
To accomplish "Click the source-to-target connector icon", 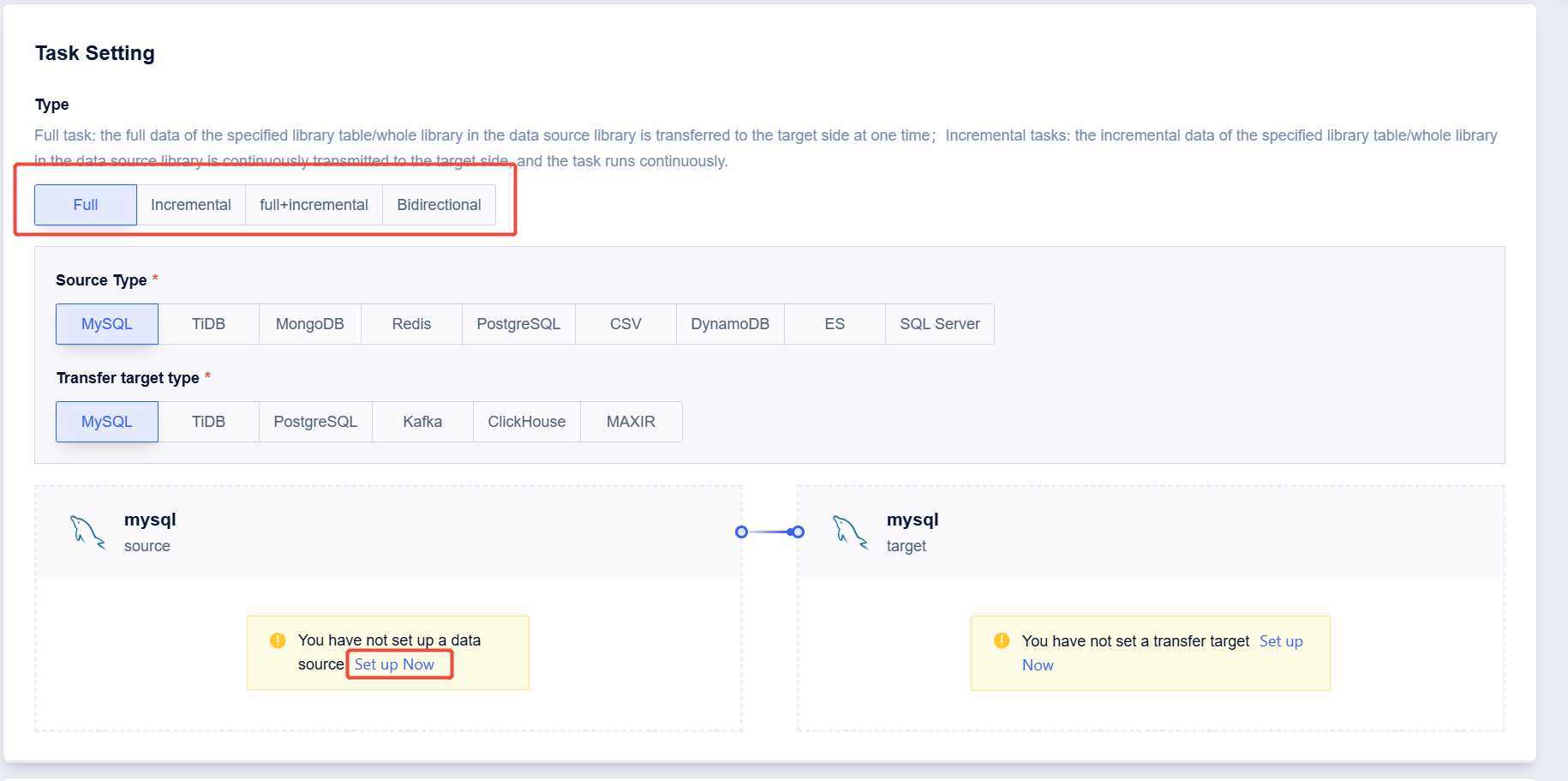I will tap(770, 532).
